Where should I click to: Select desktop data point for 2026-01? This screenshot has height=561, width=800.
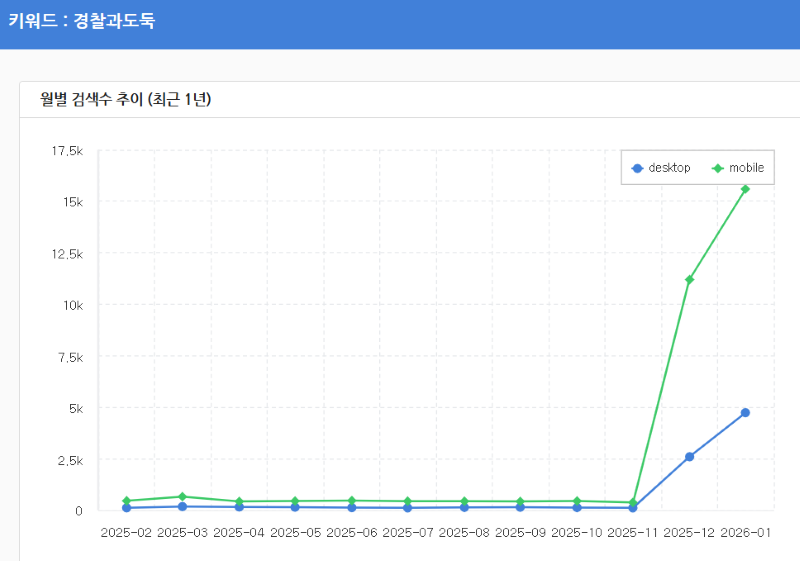coord(745,413)
